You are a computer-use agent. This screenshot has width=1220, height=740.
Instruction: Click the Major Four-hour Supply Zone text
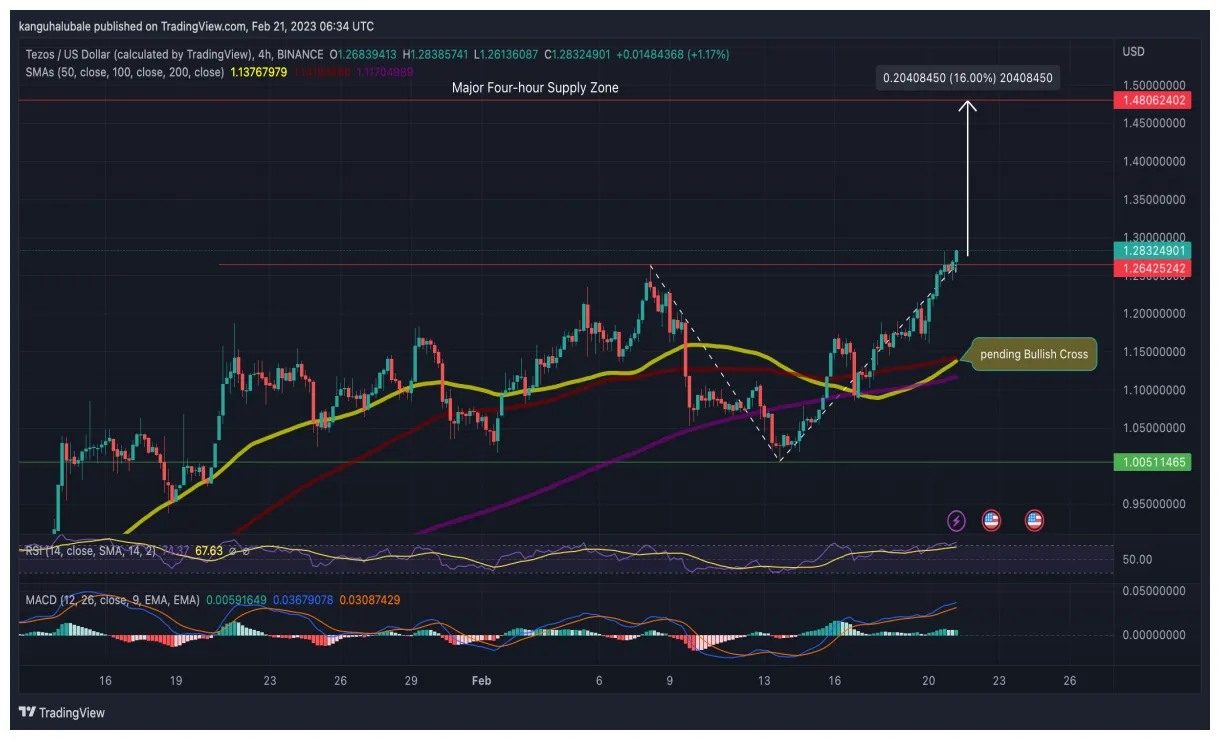[536, 88]
